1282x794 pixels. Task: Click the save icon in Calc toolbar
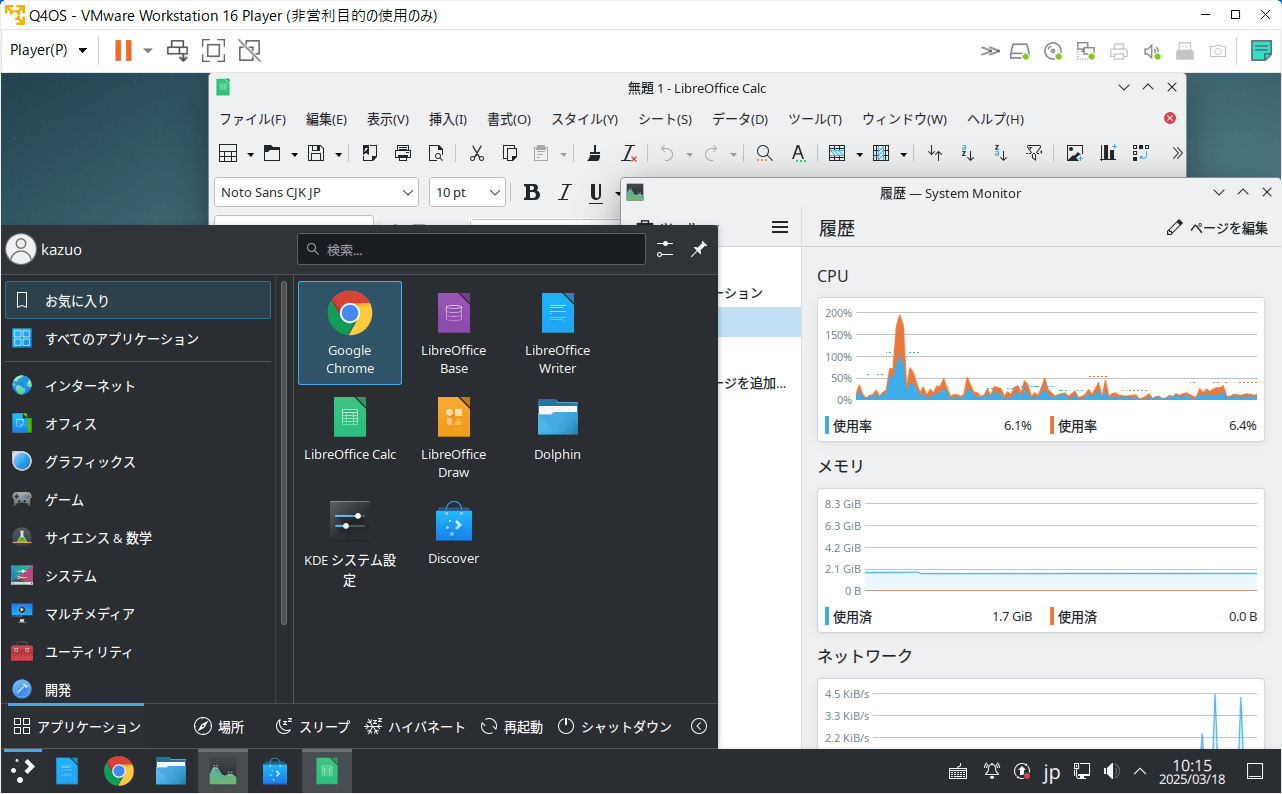click(316, 153)
